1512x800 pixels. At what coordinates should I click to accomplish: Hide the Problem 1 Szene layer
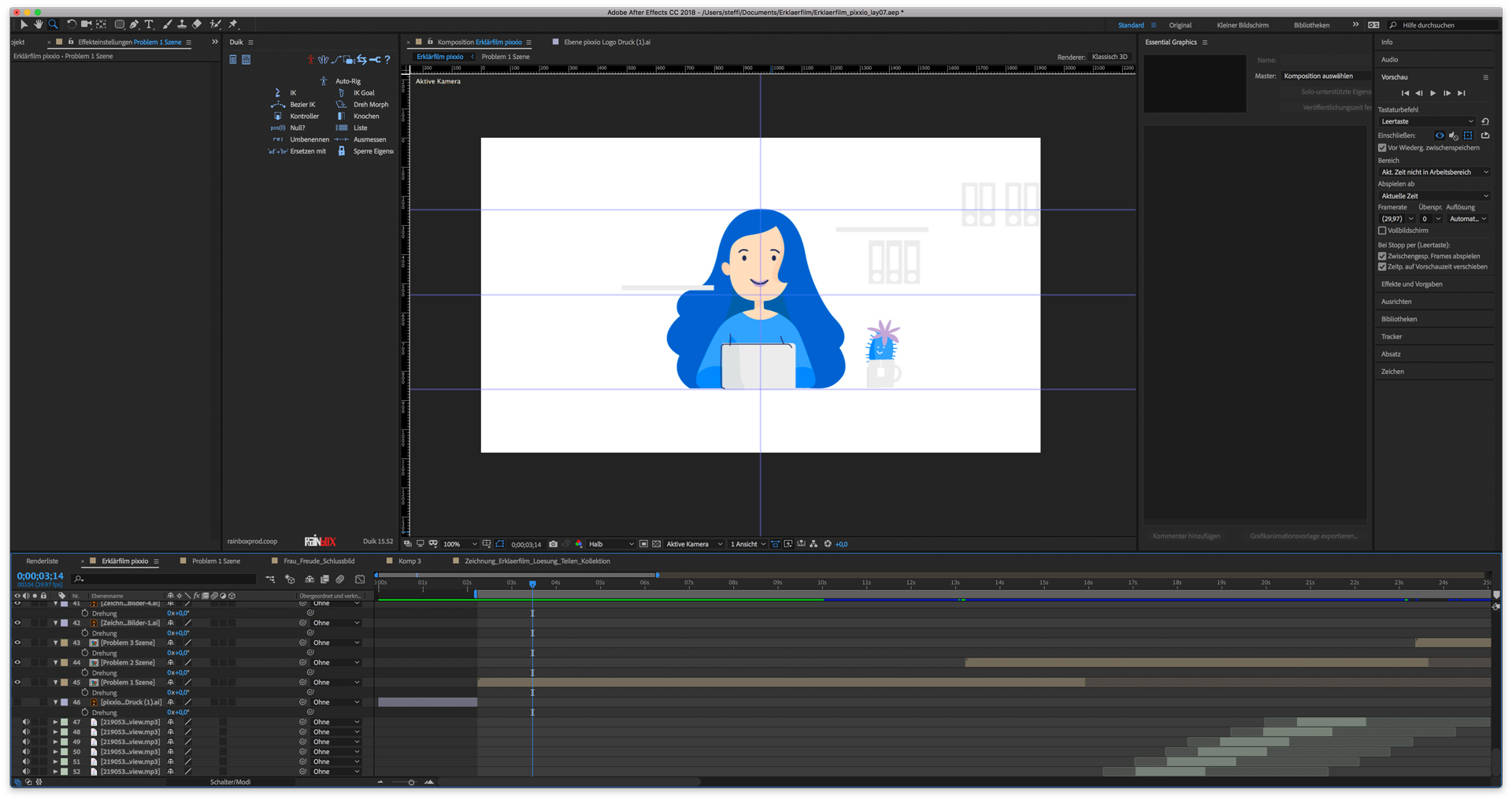pos(17,683)
